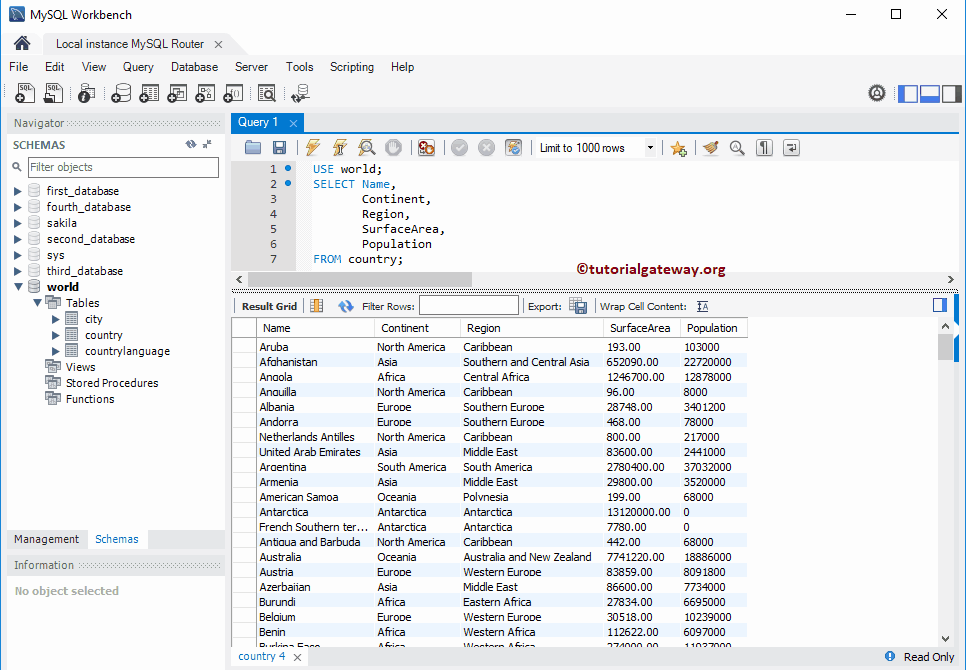
Task: Expand the country table node
Action: 56,335
